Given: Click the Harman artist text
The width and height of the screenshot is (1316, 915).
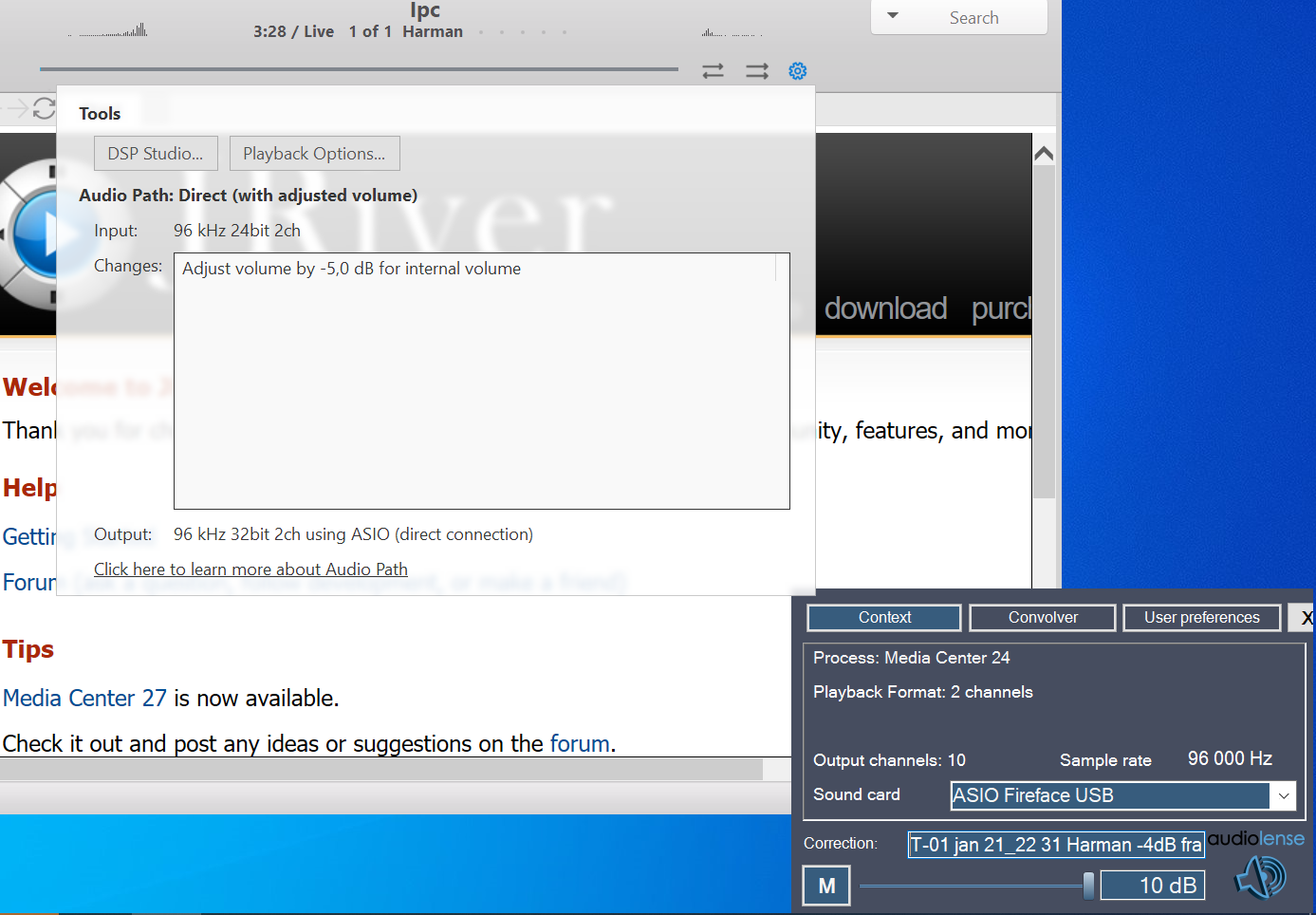Looking at the screenshot, I should pos(433,31).
